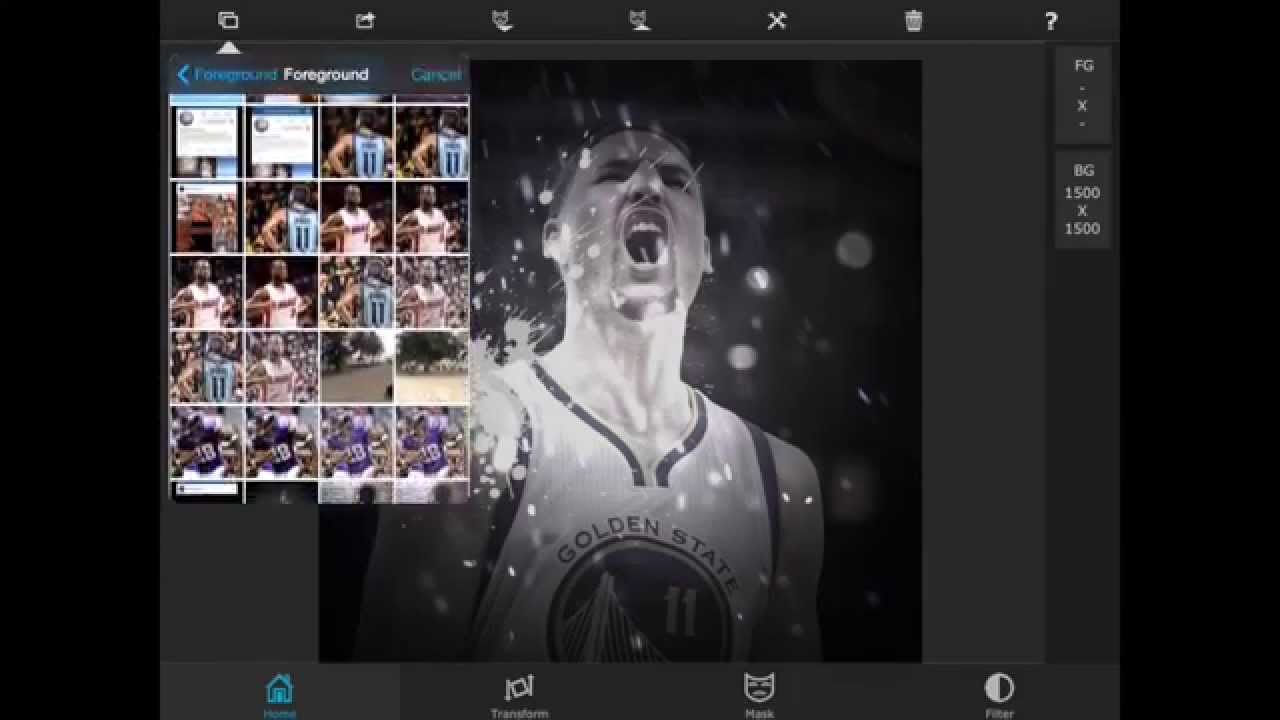Switch to the Home tab
This screenshot has width=1280, height=720.
(x=280, y=695)
